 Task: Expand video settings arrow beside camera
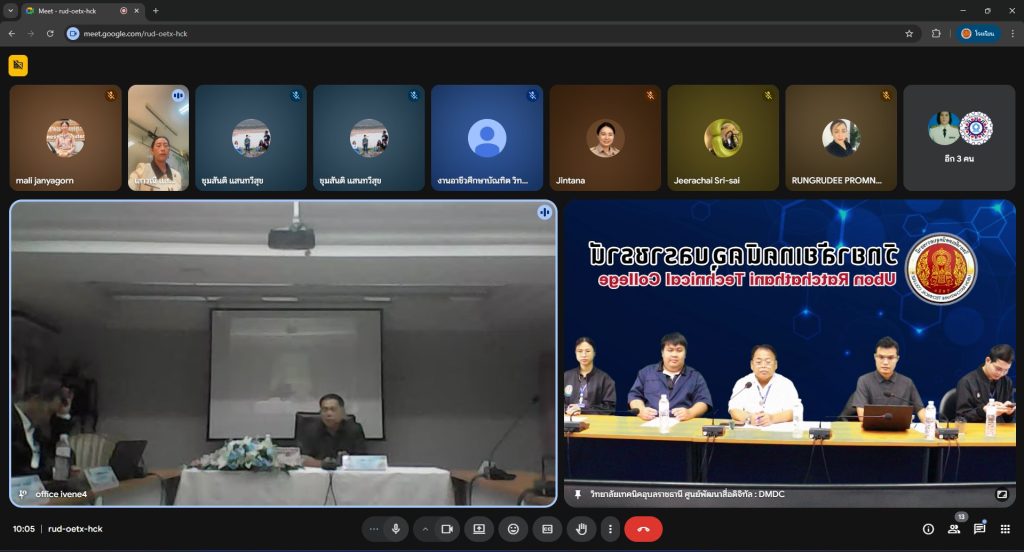coord(425,529)
